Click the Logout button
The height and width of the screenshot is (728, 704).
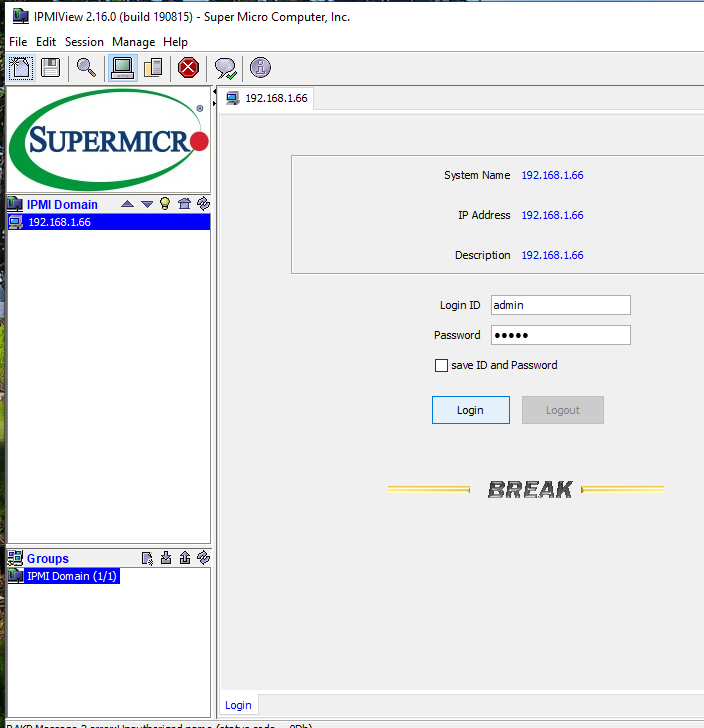(x=562, y=410)
